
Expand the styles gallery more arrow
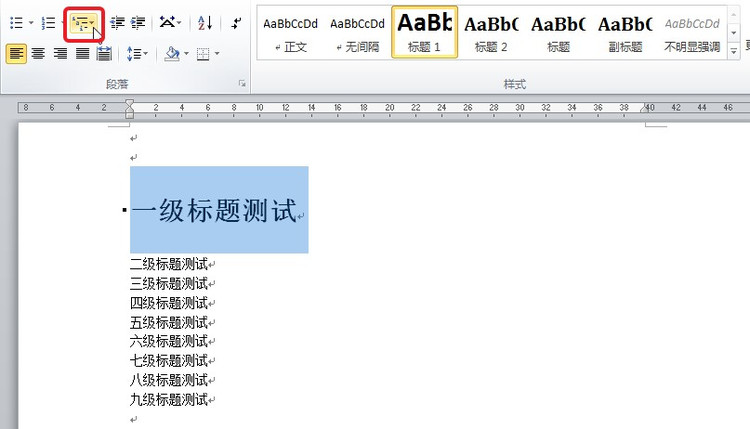point(734,50)
